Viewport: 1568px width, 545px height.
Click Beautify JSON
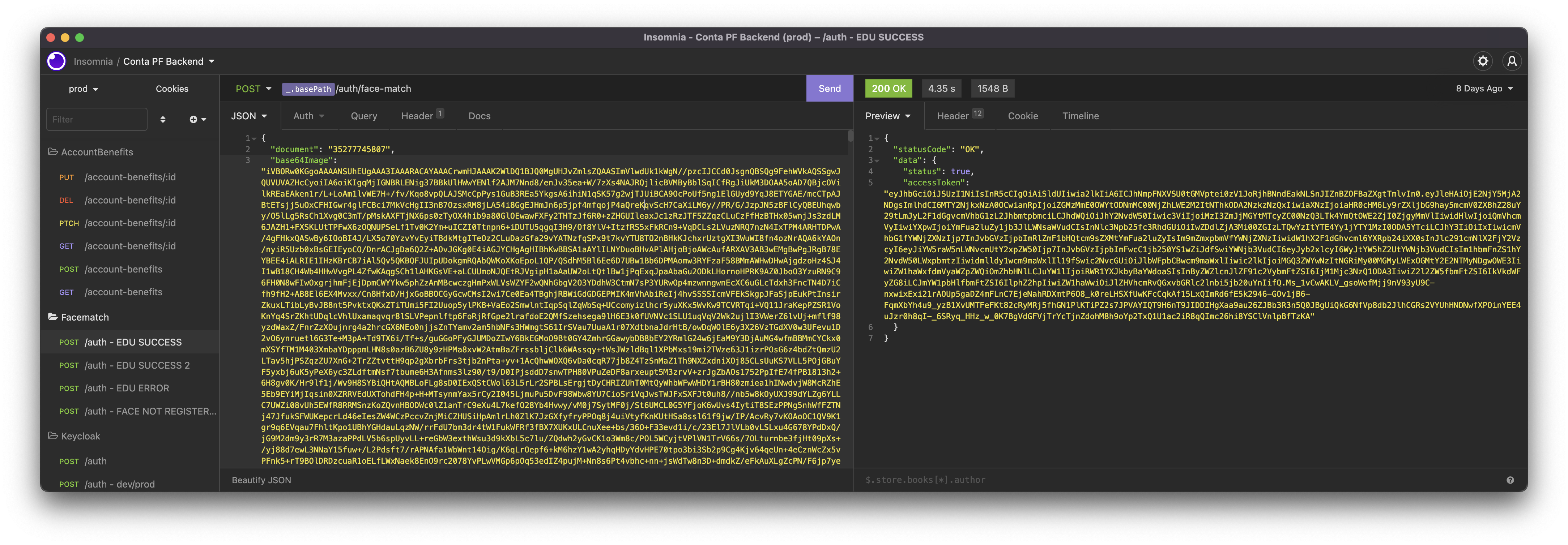pos(261,480)
